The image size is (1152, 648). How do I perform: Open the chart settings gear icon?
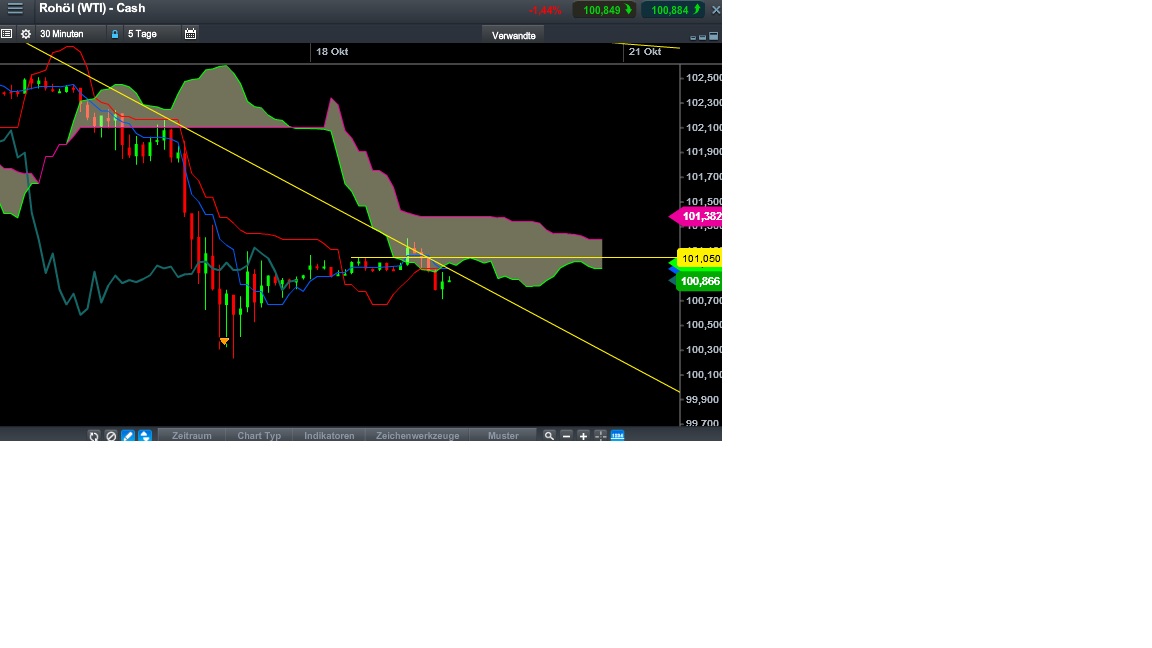(x=25, y=33)
